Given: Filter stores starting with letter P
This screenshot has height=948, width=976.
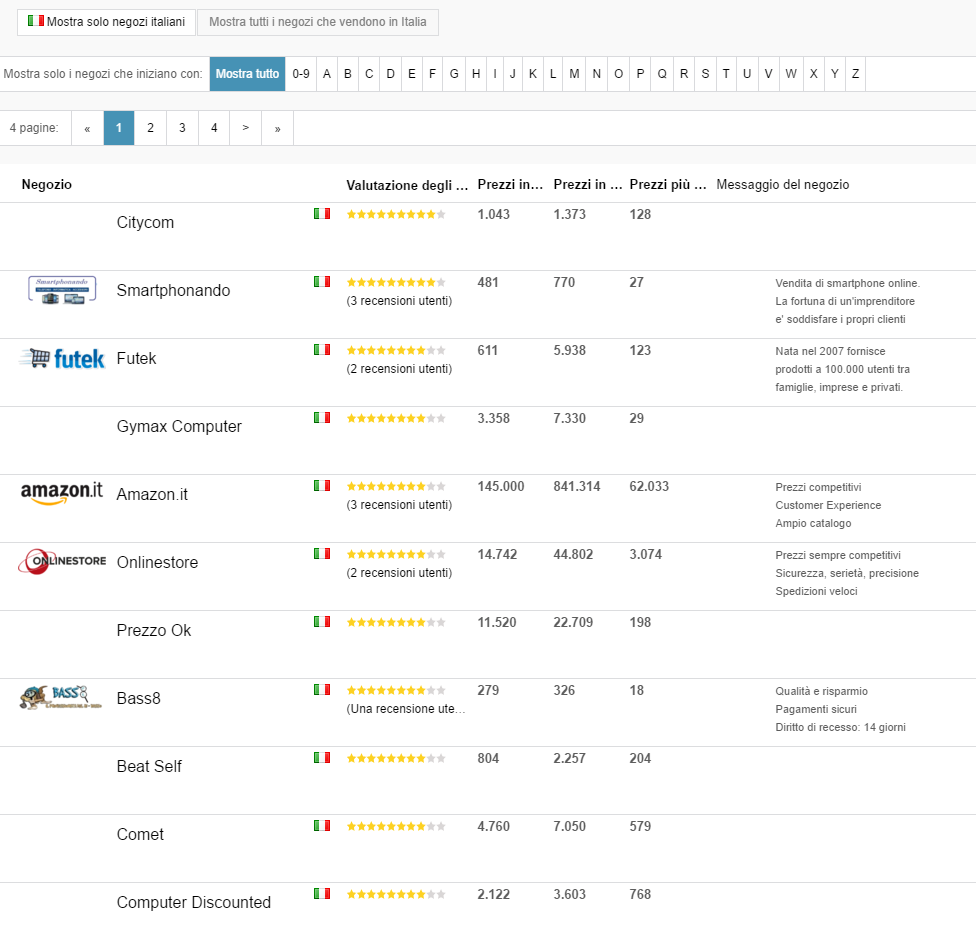Looking at the screenshot, I should click(x=640, y=73).
